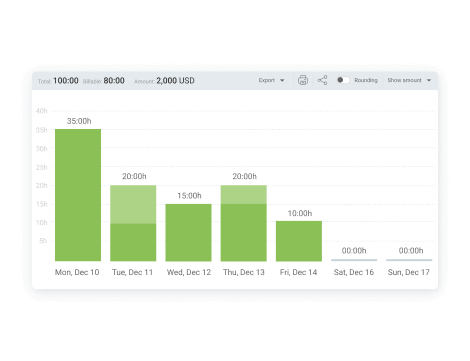The width and height of the screenshot is (470, 361).
Task: Click the dark billable part of Thu, Dec 13 bar
Action: [244, 233]
